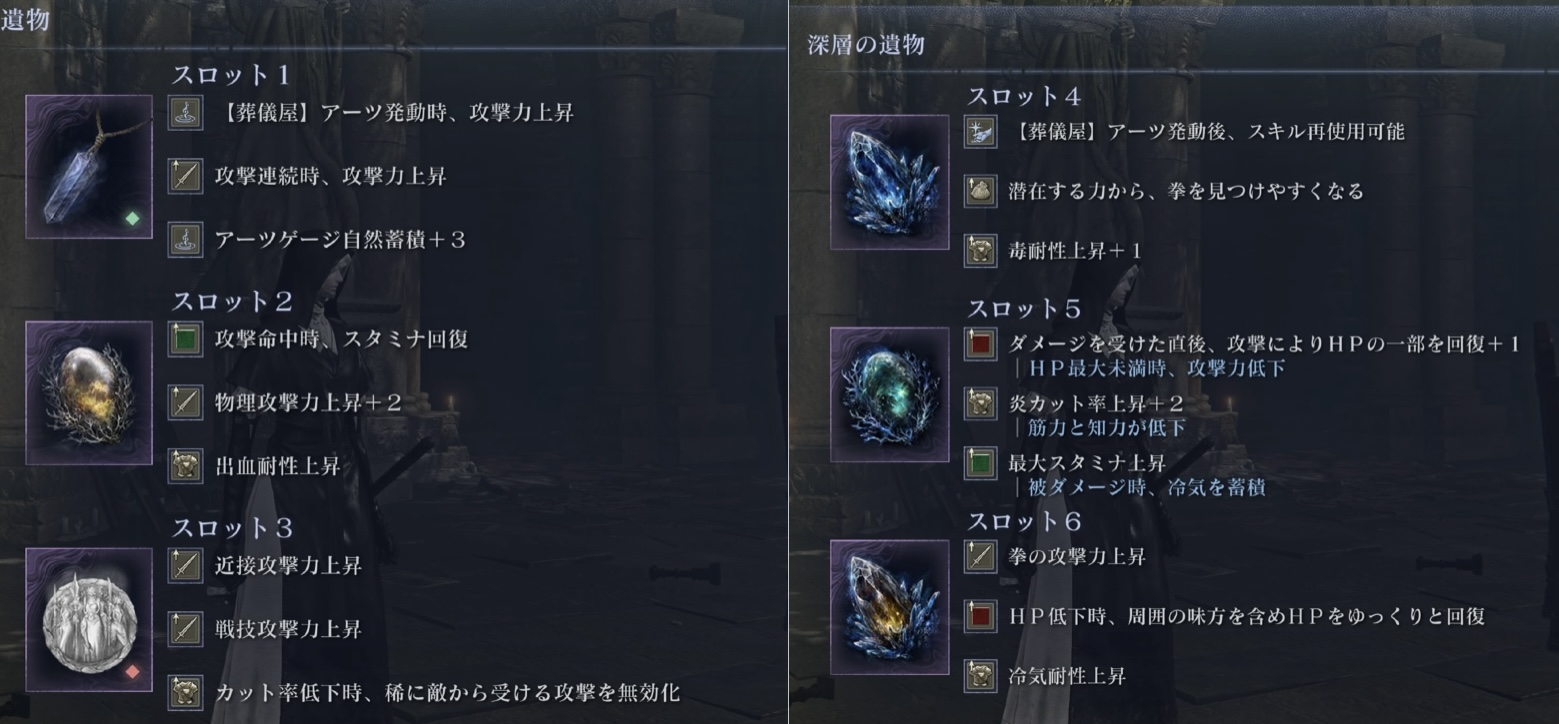Click the green icon beside 攻撃命中時、スタミナ回復
Image resolution: width=1559 pixels, height=724 pixels.
point(186,339)
